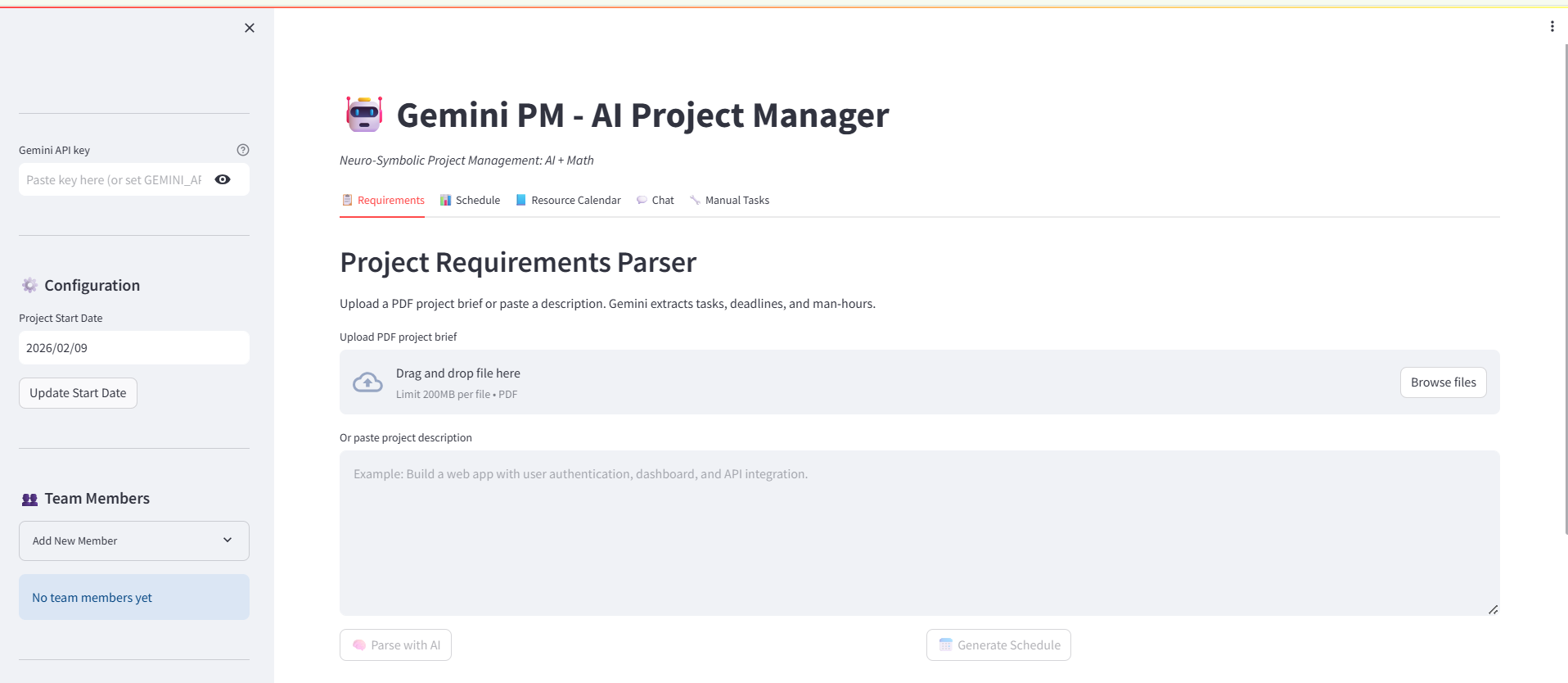Click the Generate Schedule button
1568x683 pixels.
pyautogui.click(x=998, y=645)
